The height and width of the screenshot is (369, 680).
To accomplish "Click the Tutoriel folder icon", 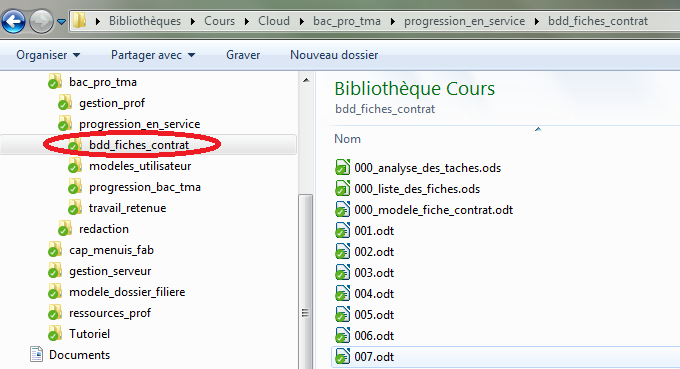I will coord(55,334).
